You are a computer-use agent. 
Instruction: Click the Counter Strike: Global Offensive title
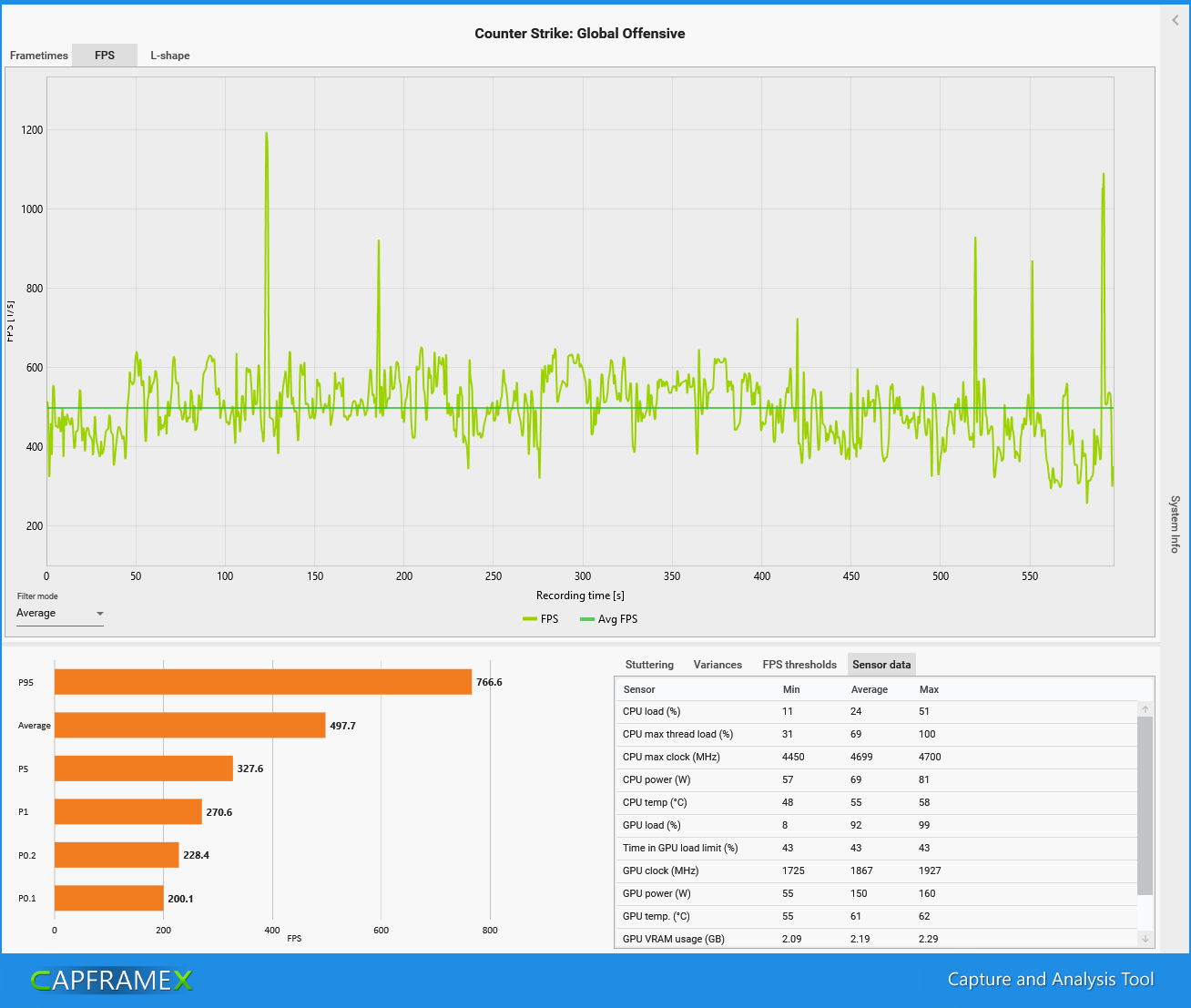pyautogui.click(x=580, y=34)
